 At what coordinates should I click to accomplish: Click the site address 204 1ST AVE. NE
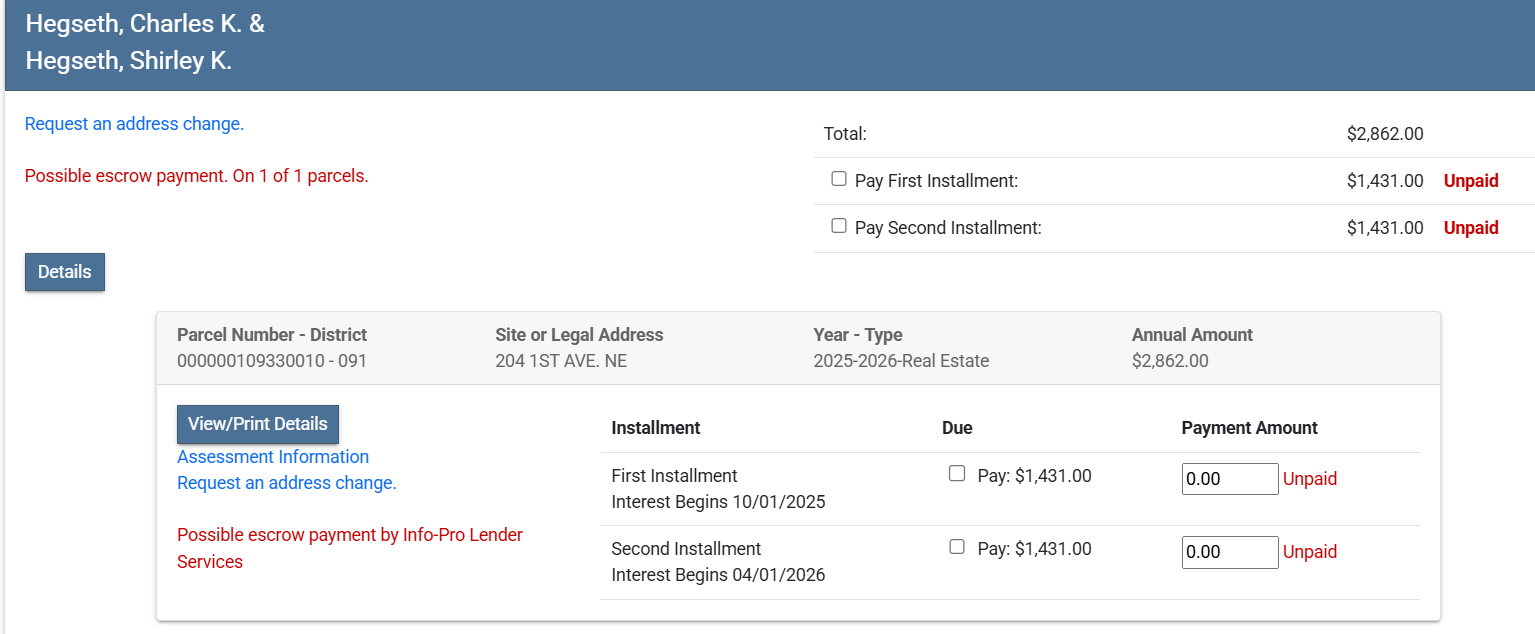point(561,361)
